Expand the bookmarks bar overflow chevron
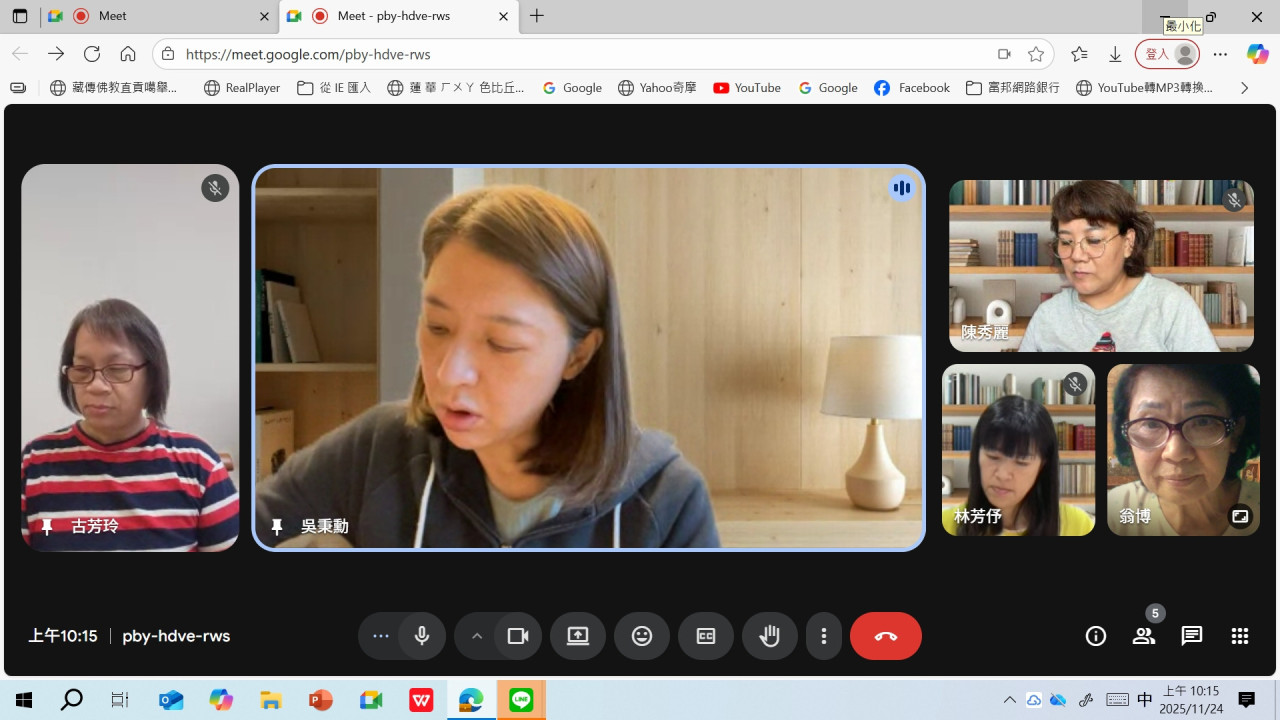The width and height of the screenshot is (1280, 720). point(1244,88)
